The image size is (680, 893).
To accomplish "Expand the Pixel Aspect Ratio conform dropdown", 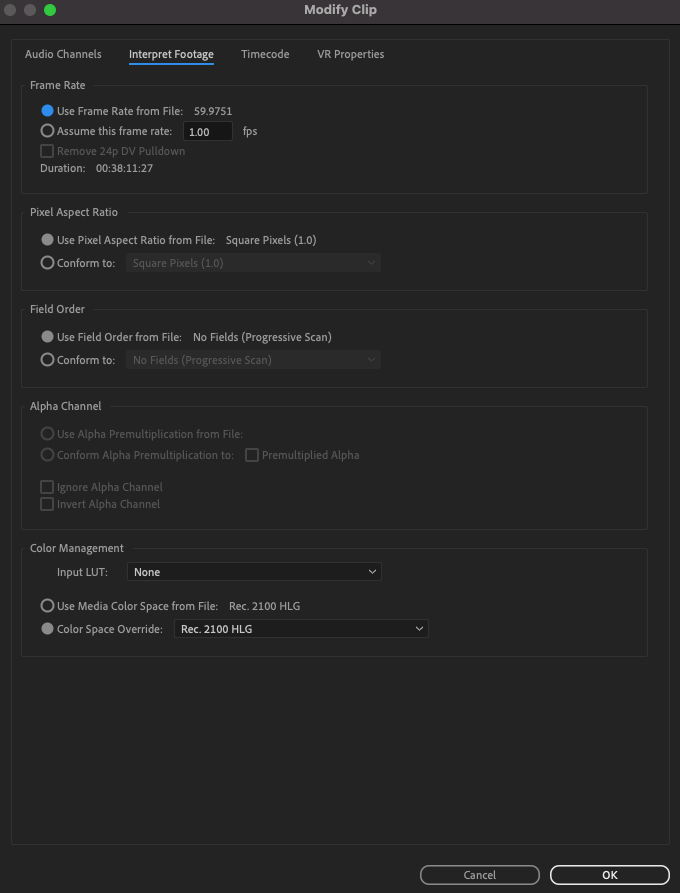I will click(253, 262).
